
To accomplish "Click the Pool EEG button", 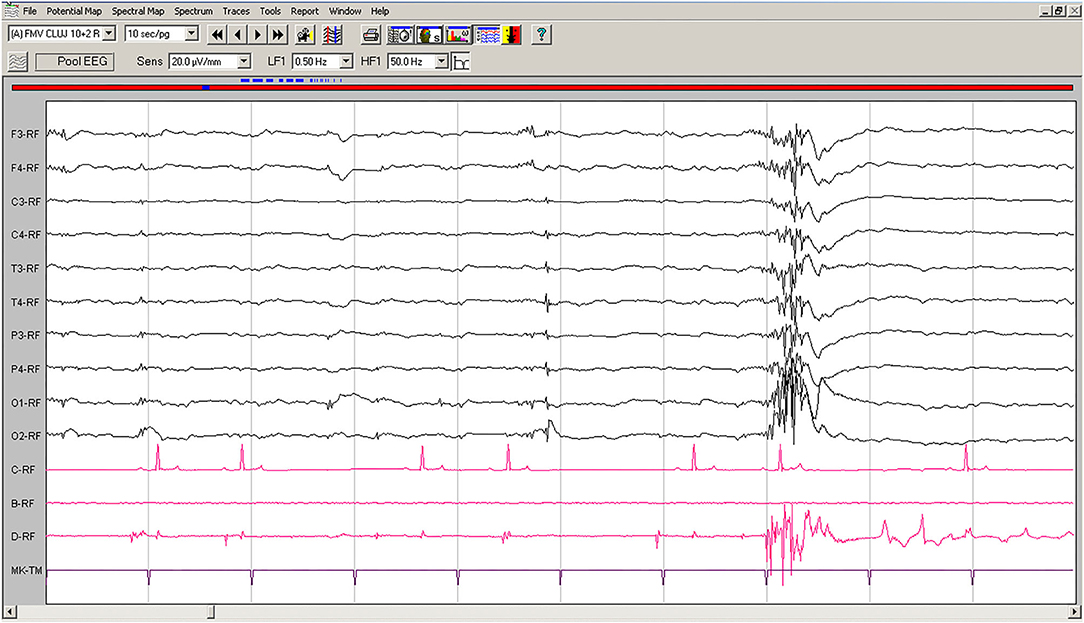I will (x=74, y=62).
